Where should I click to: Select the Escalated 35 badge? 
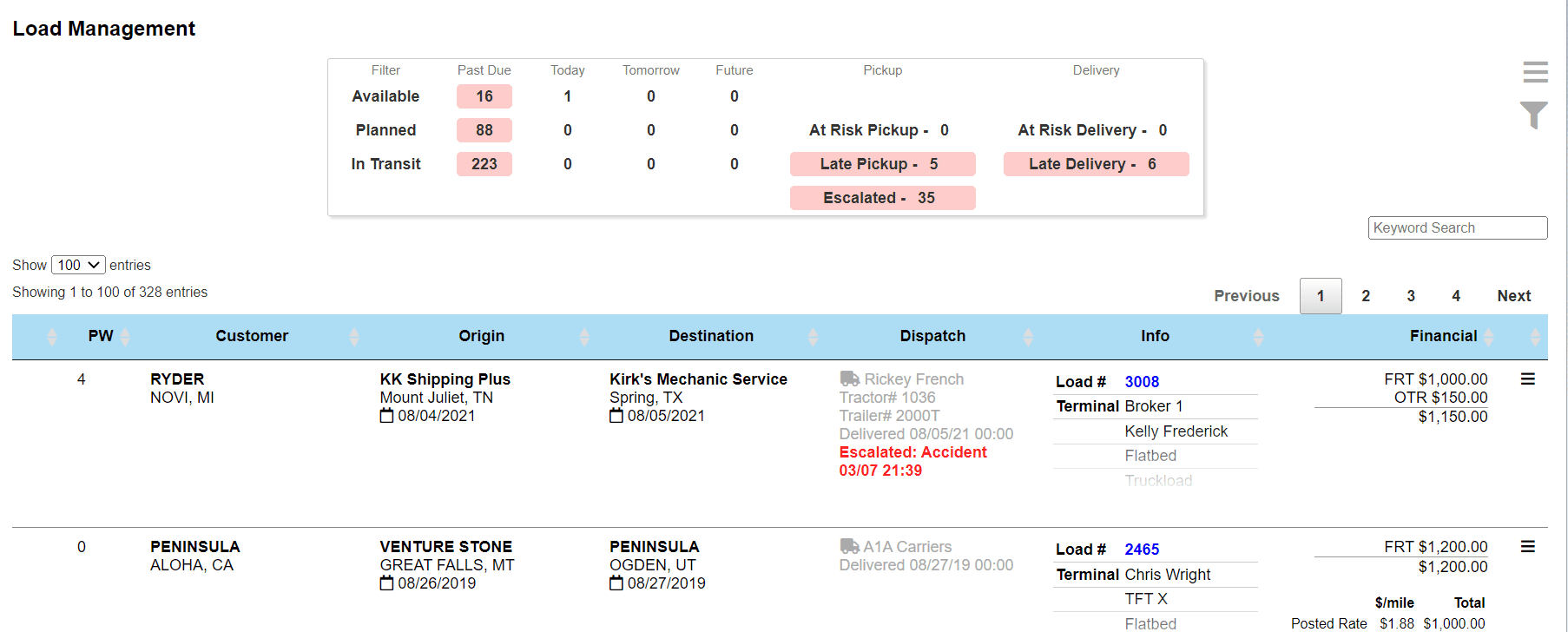[x=882, y=198]
